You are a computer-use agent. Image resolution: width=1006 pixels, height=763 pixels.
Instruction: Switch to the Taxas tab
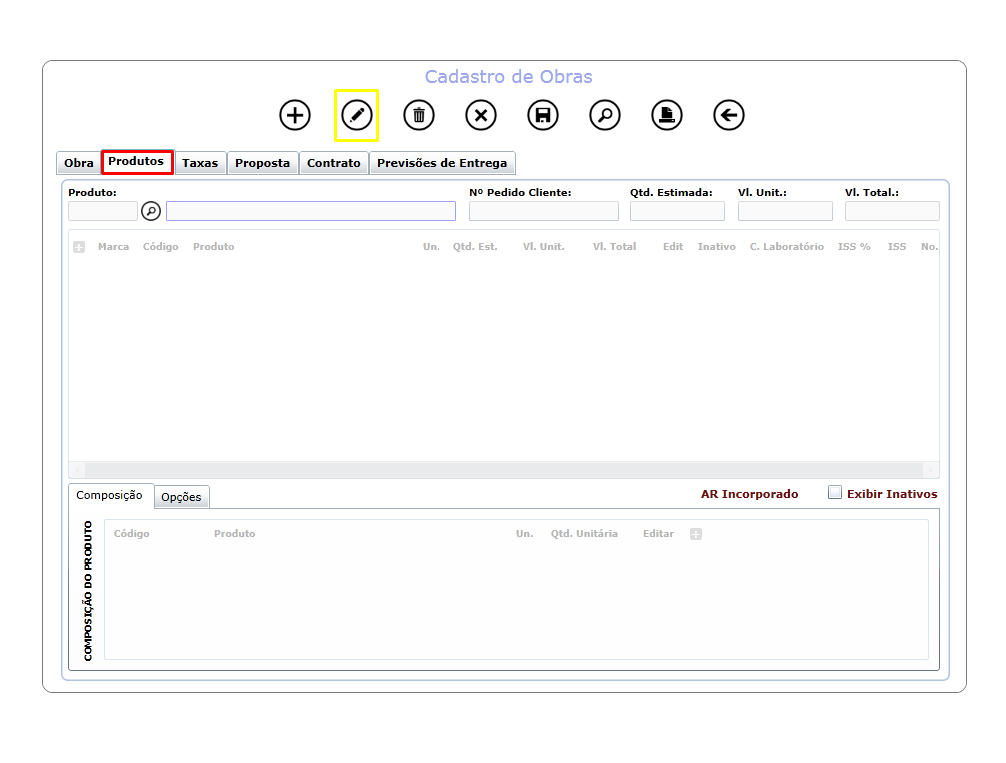200,163
